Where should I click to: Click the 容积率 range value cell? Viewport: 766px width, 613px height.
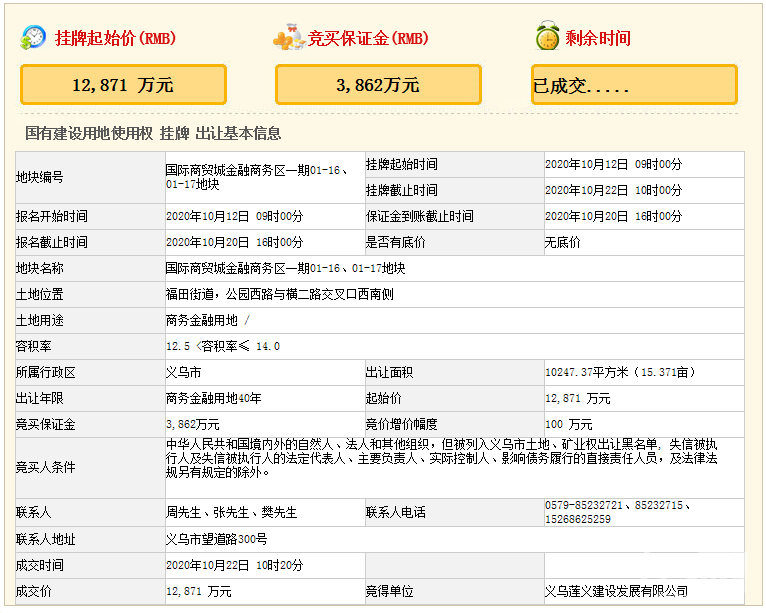[x=223, y=346]
